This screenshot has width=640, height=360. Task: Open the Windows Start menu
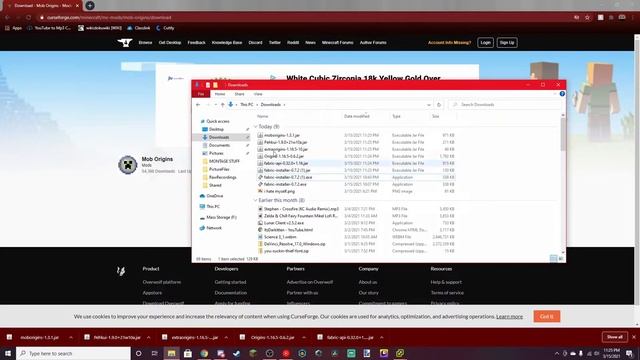tap(8, 353)
